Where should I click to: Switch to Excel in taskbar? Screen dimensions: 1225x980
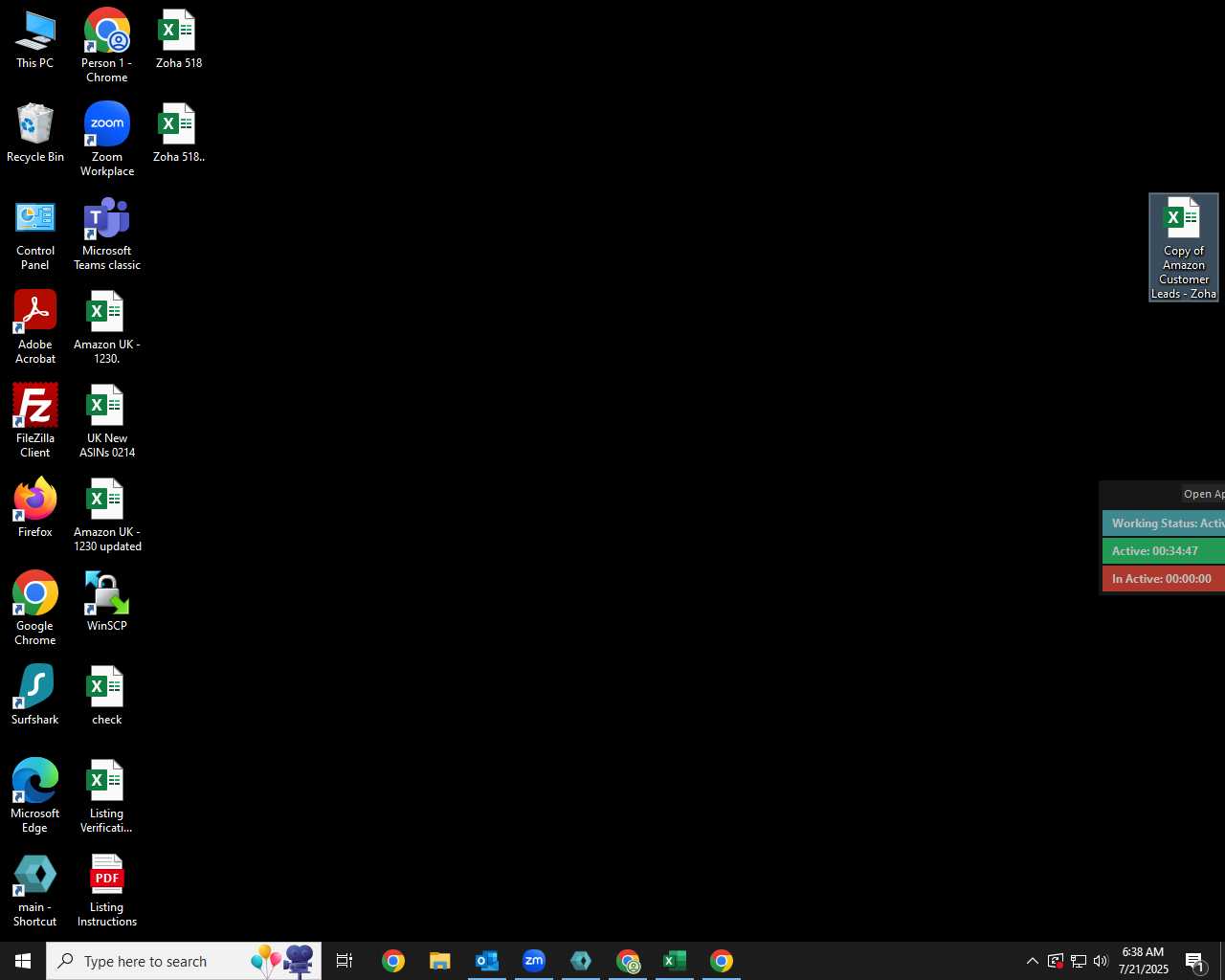(x=675, y=961)
